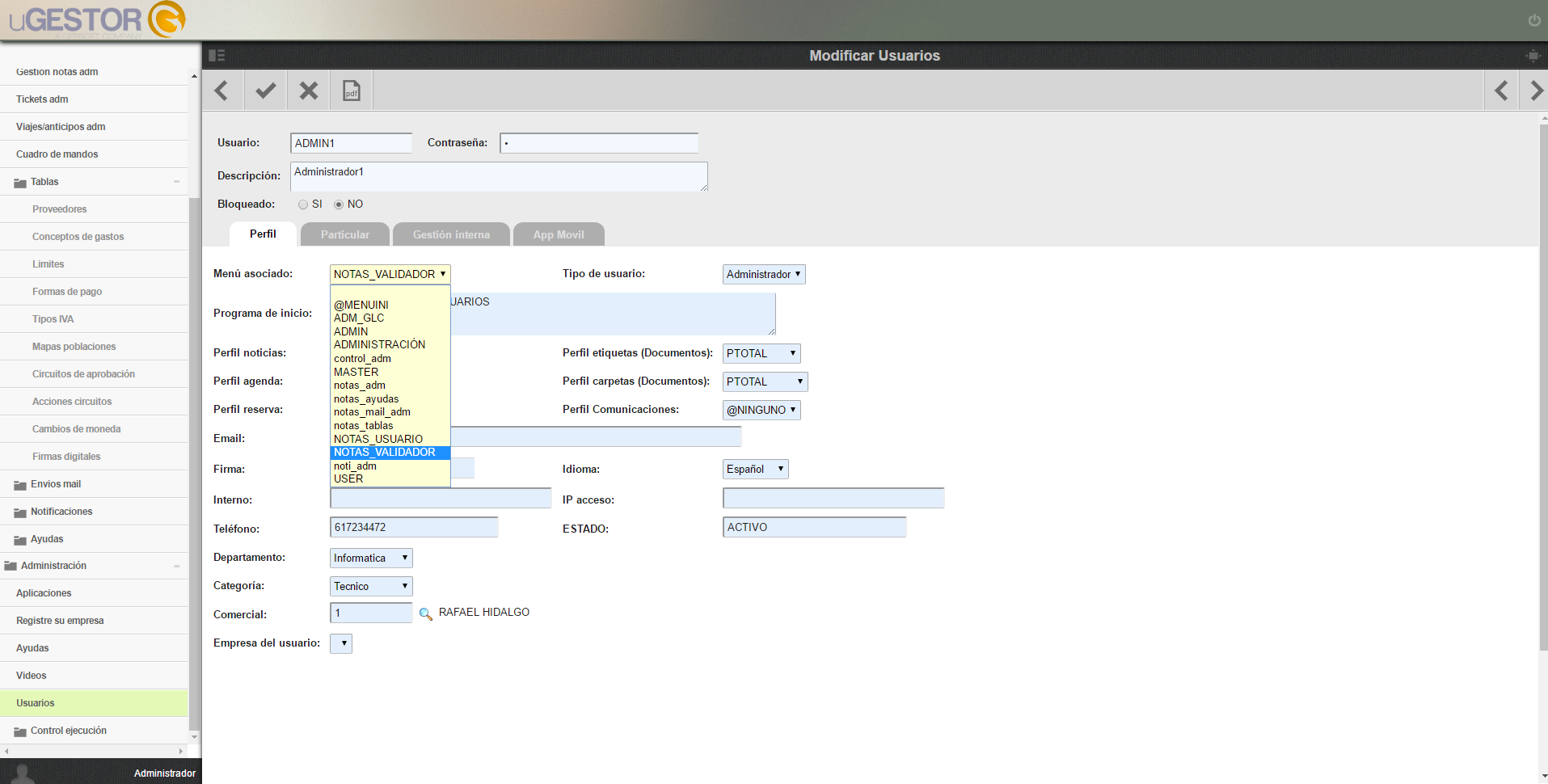Click the Control ejecución folder icon
Screen dimensions: 1548x784
click(20, 731)
